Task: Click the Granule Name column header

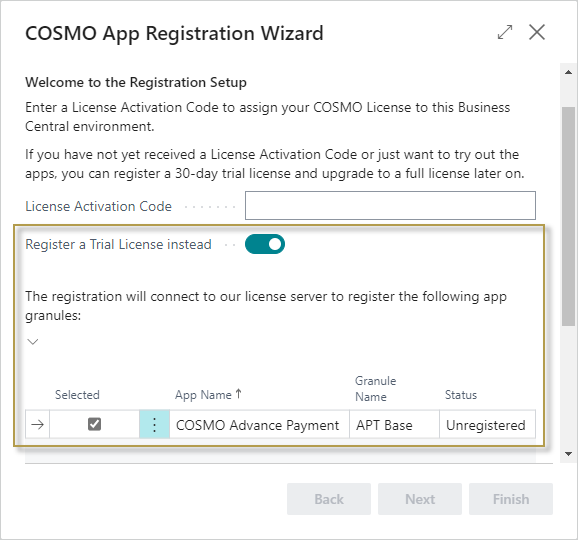Action: (375, 389)
